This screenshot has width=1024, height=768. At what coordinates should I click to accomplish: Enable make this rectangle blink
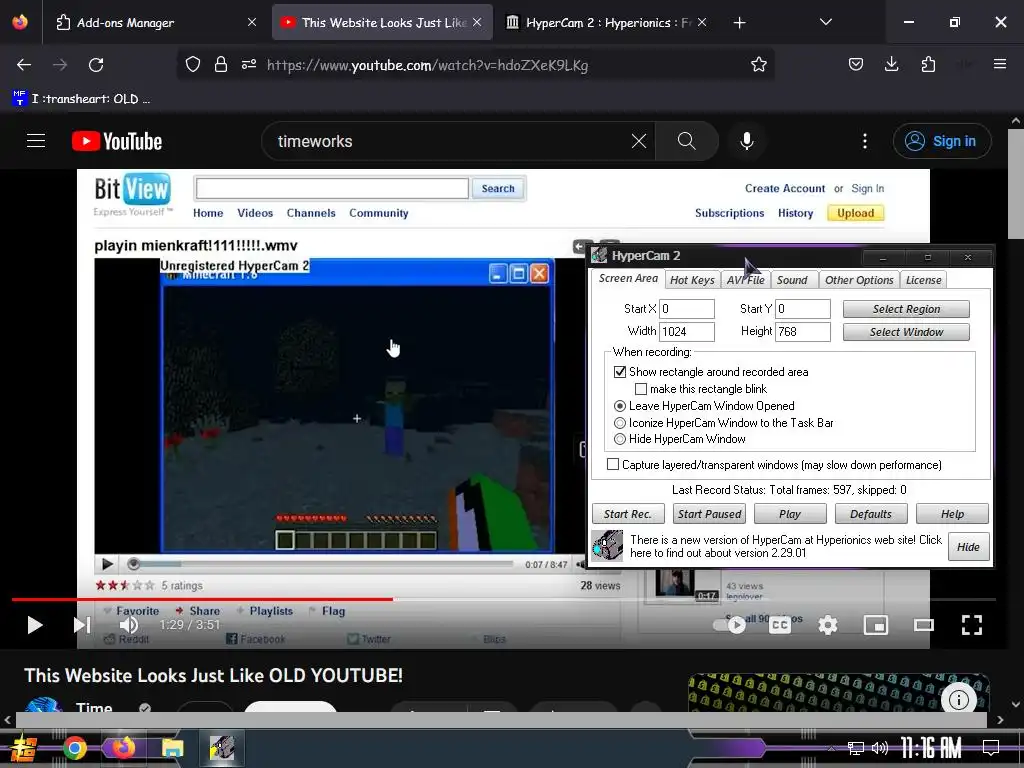[641, 389]
